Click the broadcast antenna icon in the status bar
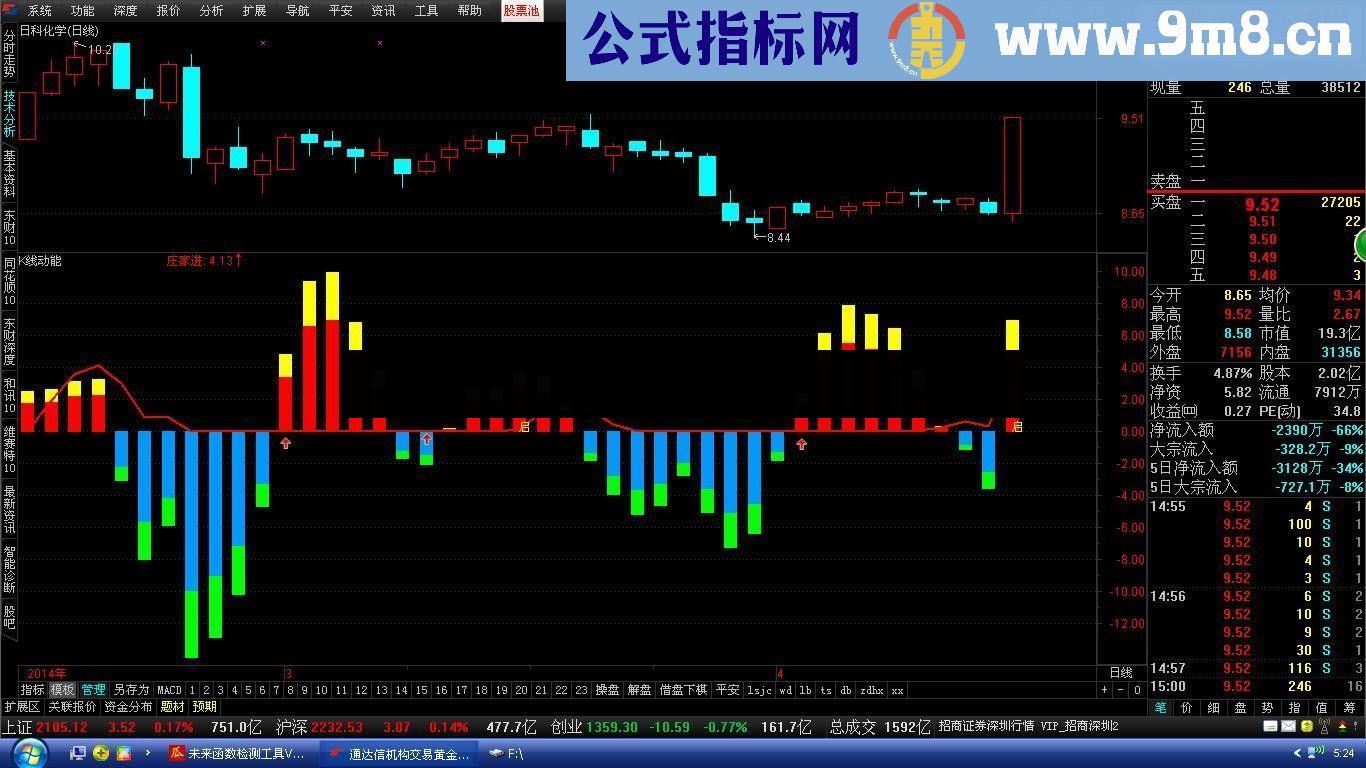 coord(1323,727)
